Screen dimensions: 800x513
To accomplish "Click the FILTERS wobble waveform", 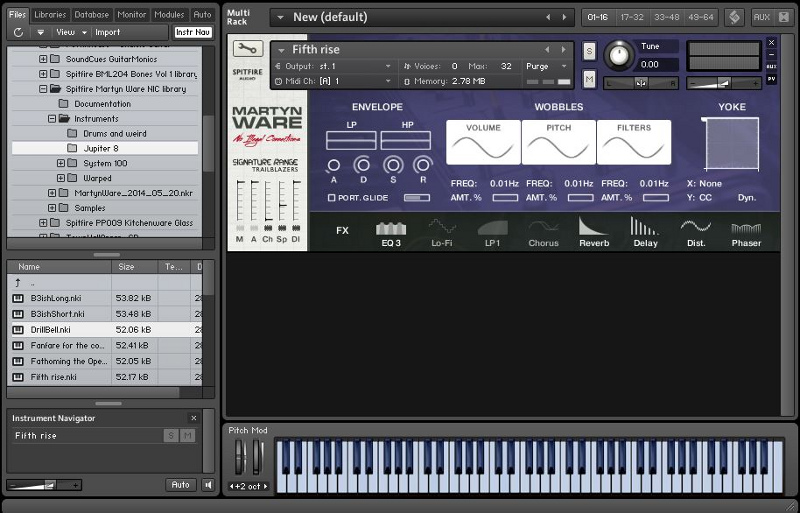I will pos(634,142).
